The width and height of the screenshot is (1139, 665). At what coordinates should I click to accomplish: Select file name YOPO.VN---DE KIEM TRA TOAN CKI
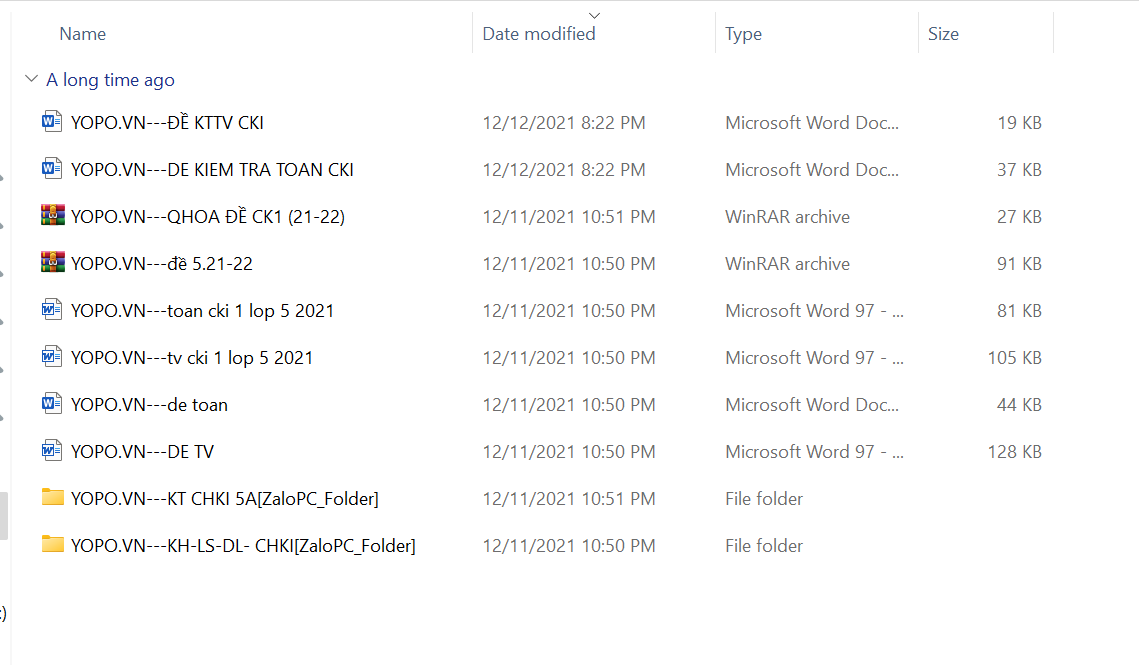[x=212, y=170]
